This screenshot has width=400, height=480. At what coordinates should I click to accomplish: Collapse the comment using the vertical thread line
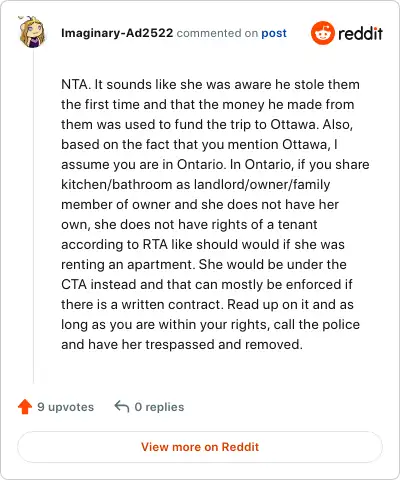(x=33, y=217)
